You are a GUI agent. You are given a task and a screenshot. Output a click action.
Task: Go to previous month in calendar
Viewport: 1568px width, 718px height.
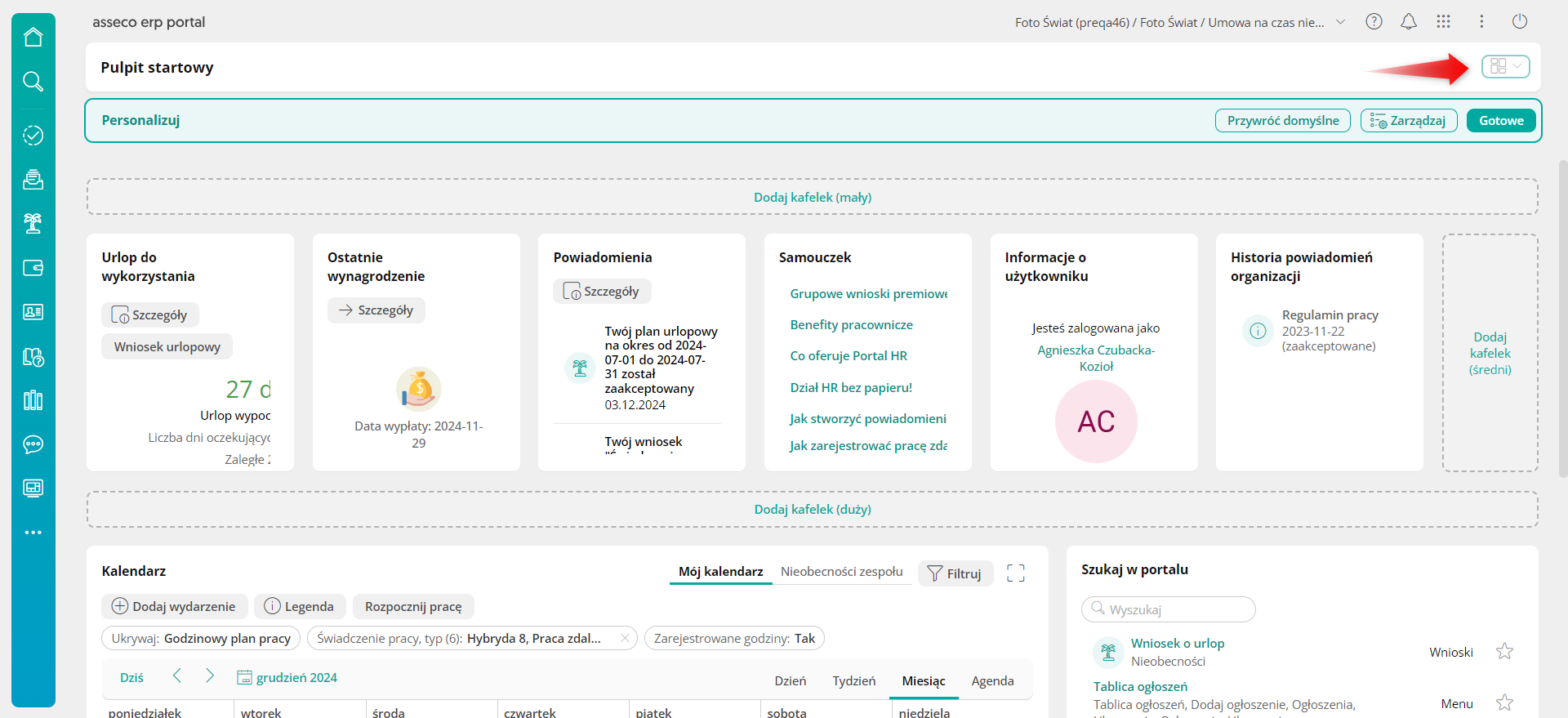pyautogui.click(x=177, y=676)
